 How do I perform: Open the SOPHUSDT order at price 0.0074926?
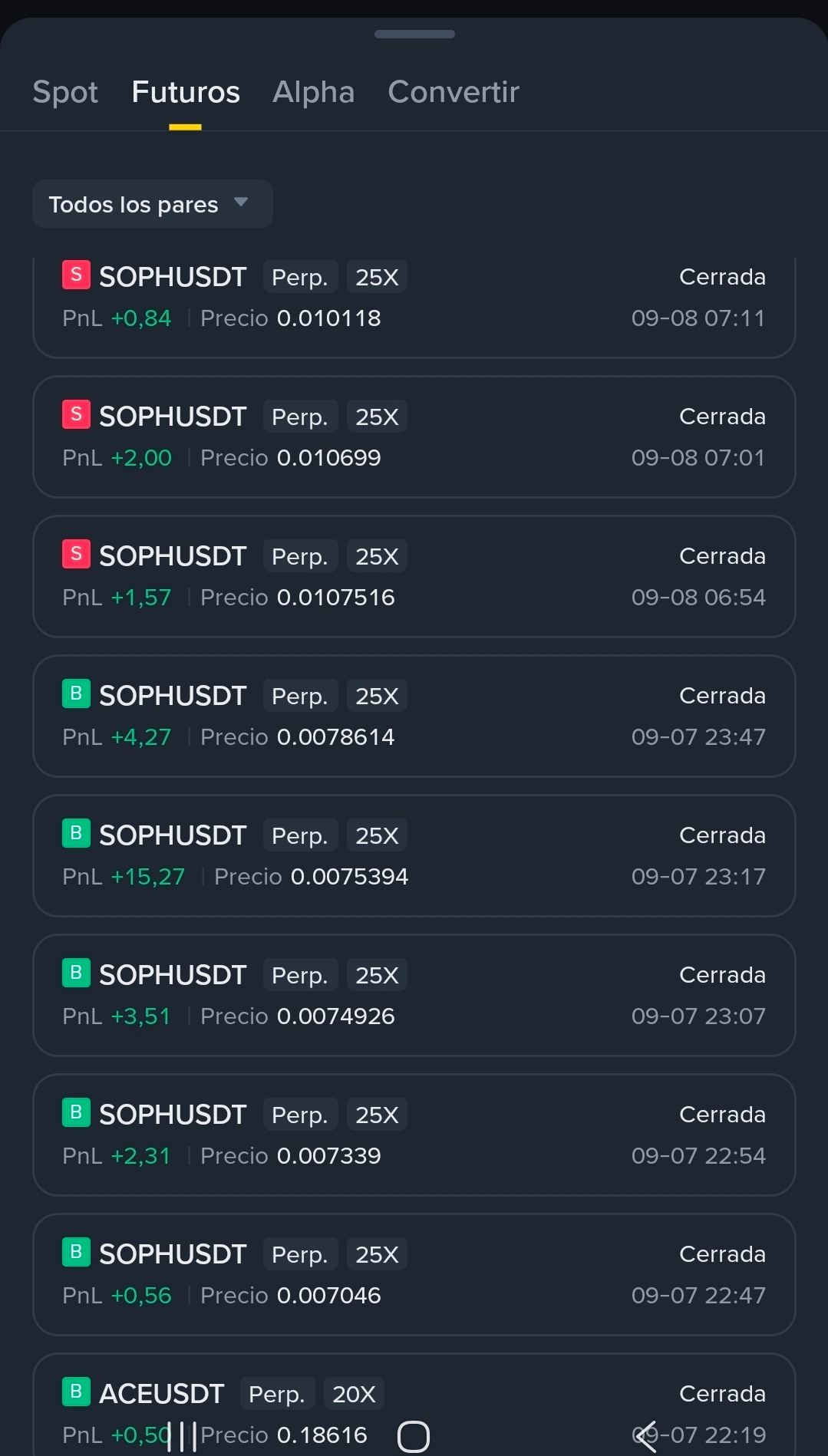414,996
